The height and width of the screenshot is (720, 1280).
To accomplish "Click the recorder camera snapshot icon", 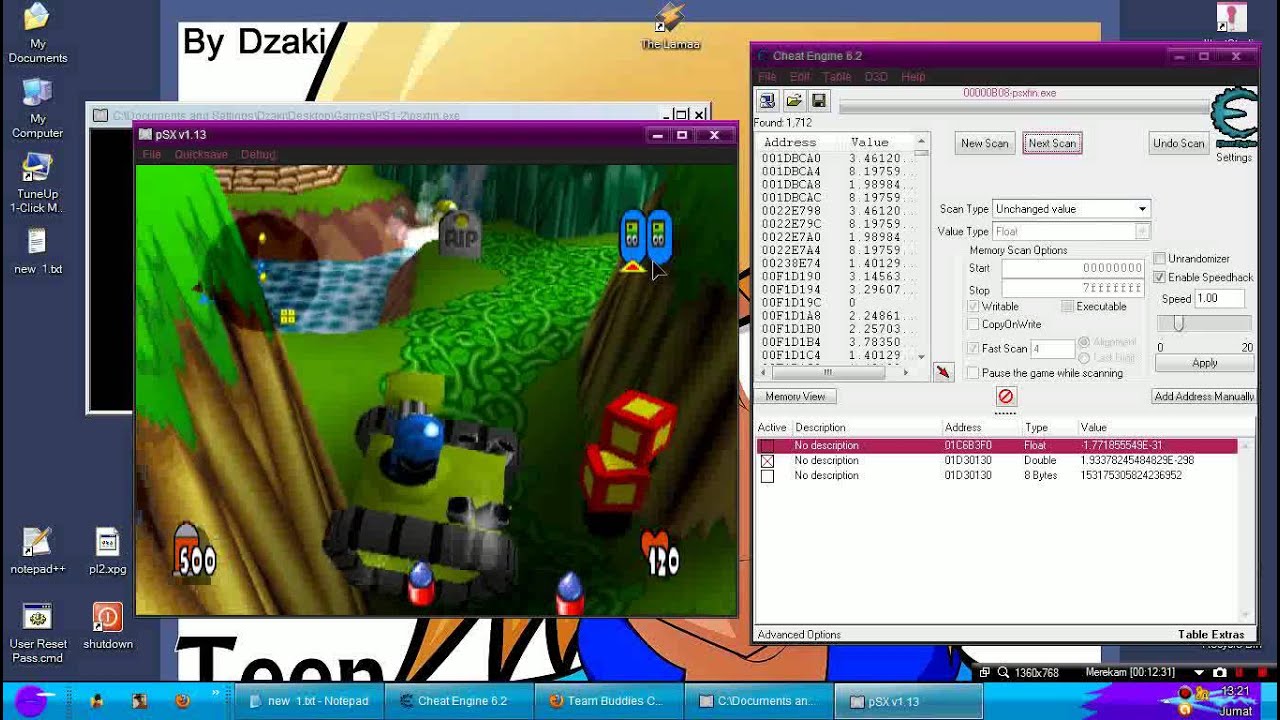I will click(x=1219, y=673).
